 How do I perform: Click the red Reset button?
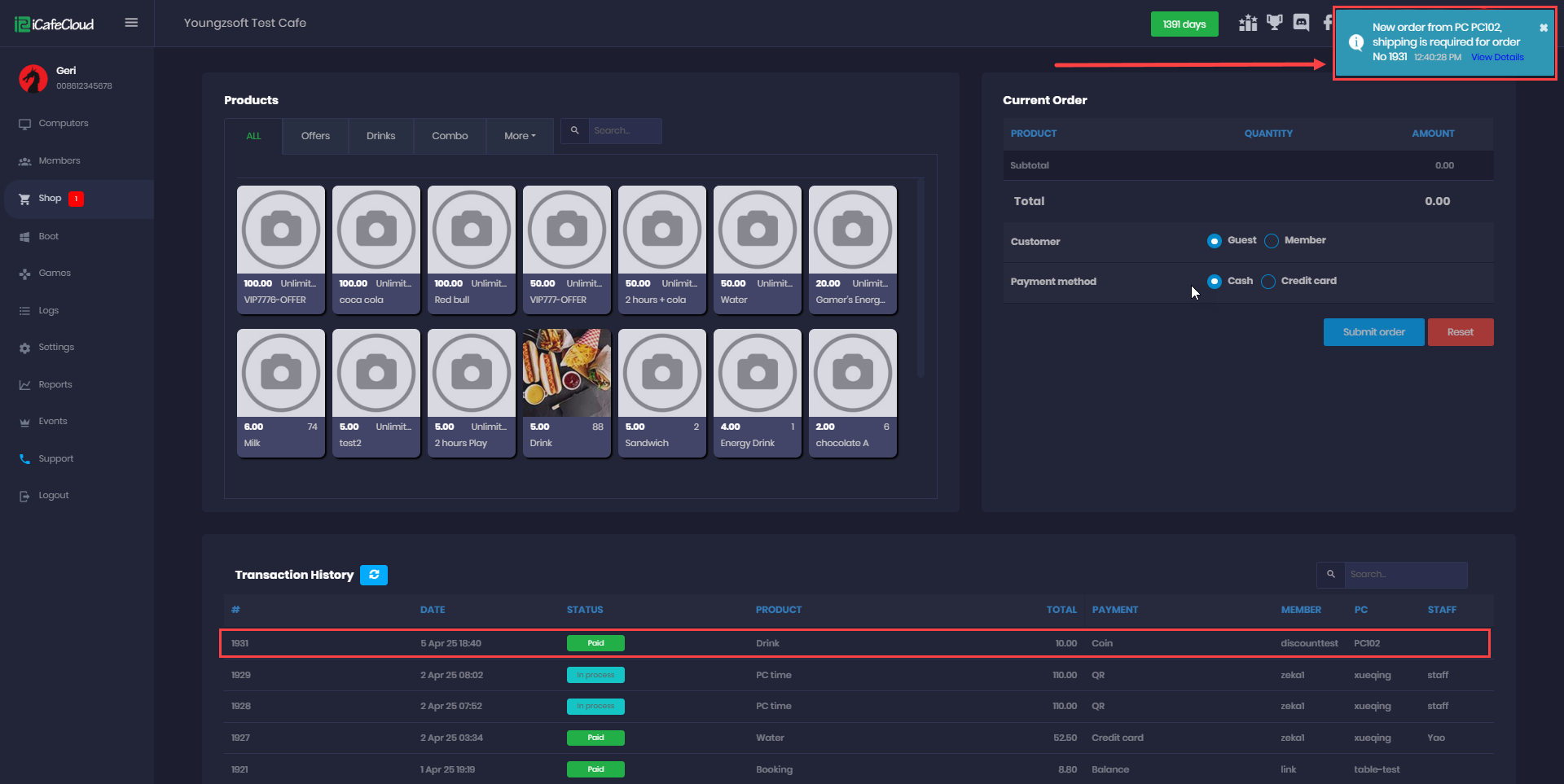(1460, 332)
